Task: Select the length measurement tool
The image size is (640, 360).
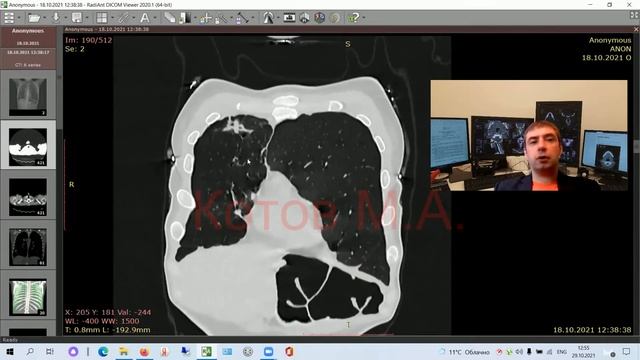Action: click(242, 18)
